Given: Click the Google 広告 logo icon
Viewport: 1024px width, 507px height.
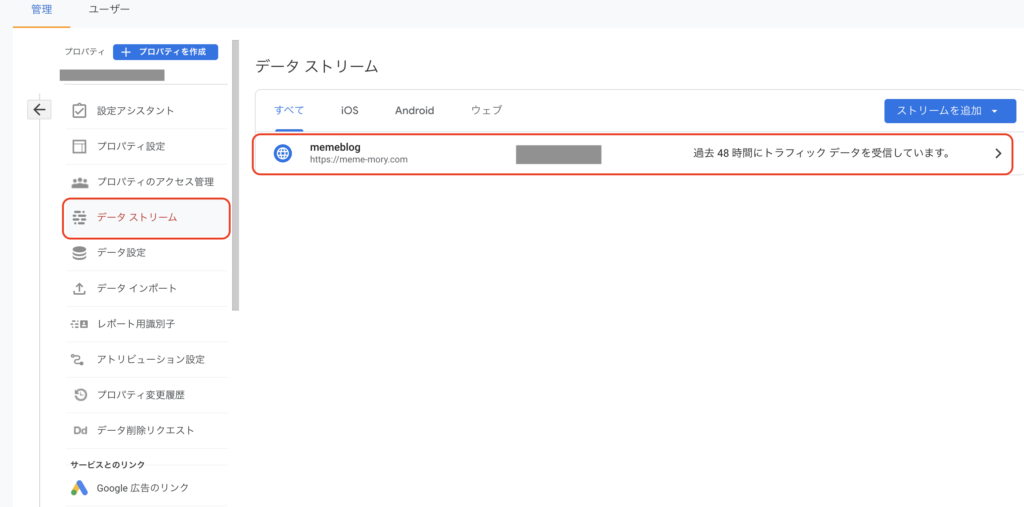Looking at the screenshot, I should point(79,488).
